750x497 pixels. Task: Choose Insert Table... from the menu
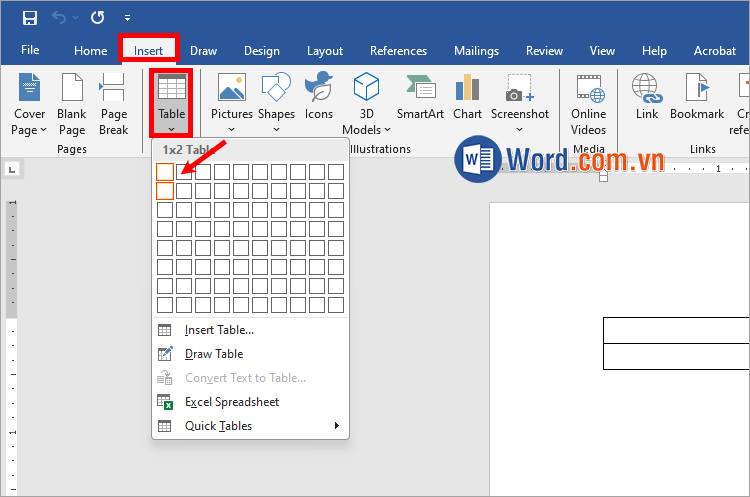(219, 330)
